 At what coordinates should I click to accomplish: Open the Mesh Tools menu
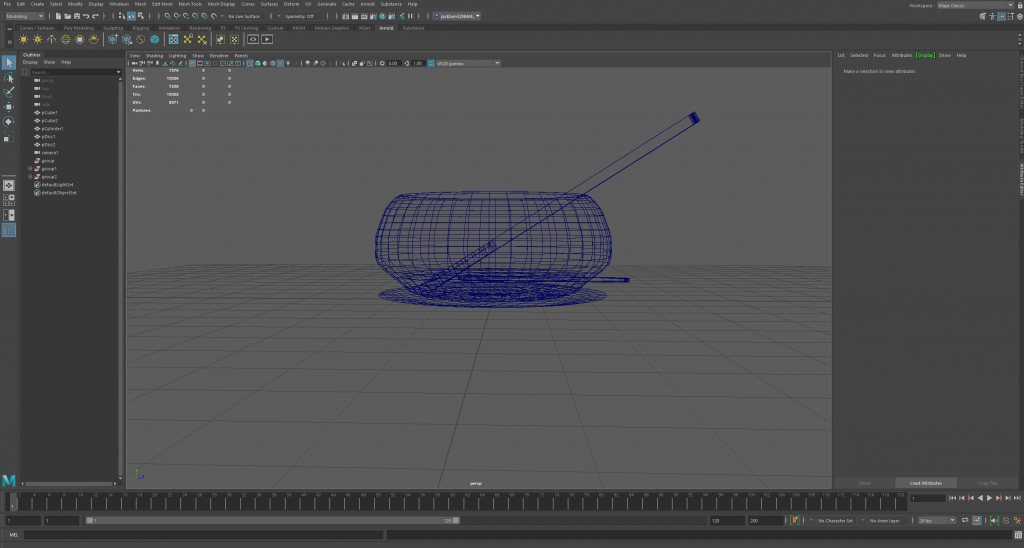tap(190, 4)
